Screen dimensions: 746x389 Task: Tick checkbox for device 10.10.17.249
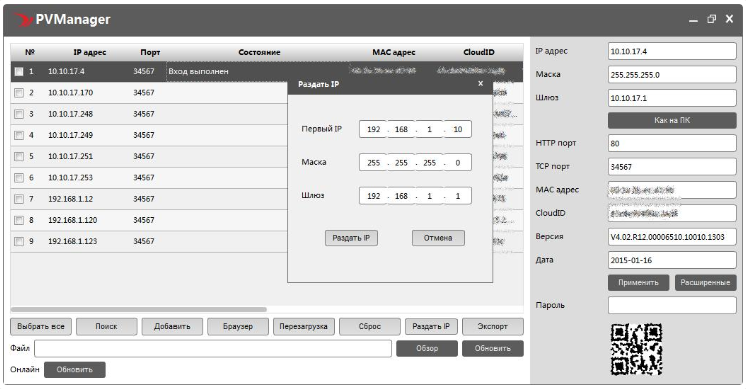[x=19, y=135]
